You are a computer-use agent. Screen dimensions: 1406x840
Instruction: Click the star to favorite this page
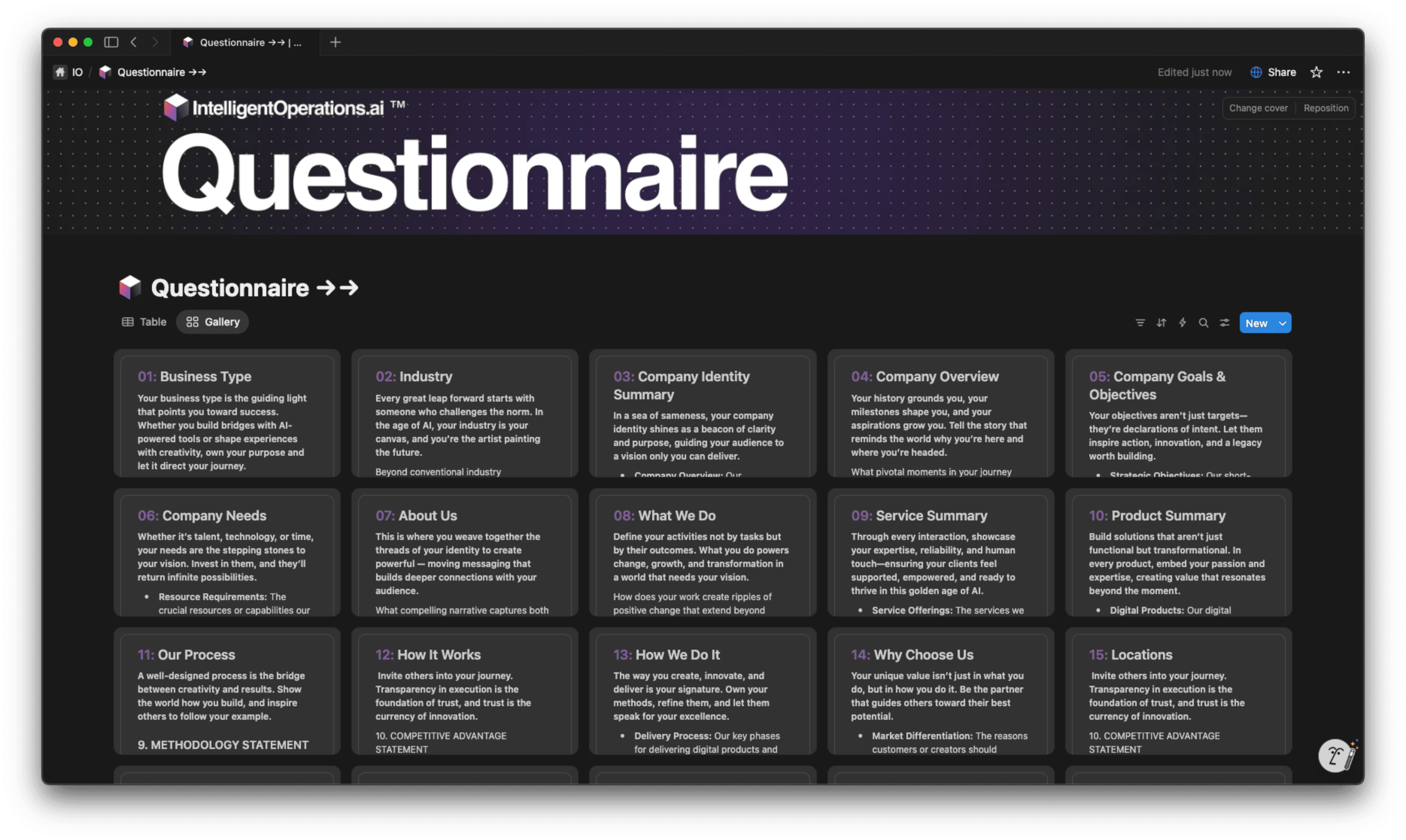[1316, 72]
